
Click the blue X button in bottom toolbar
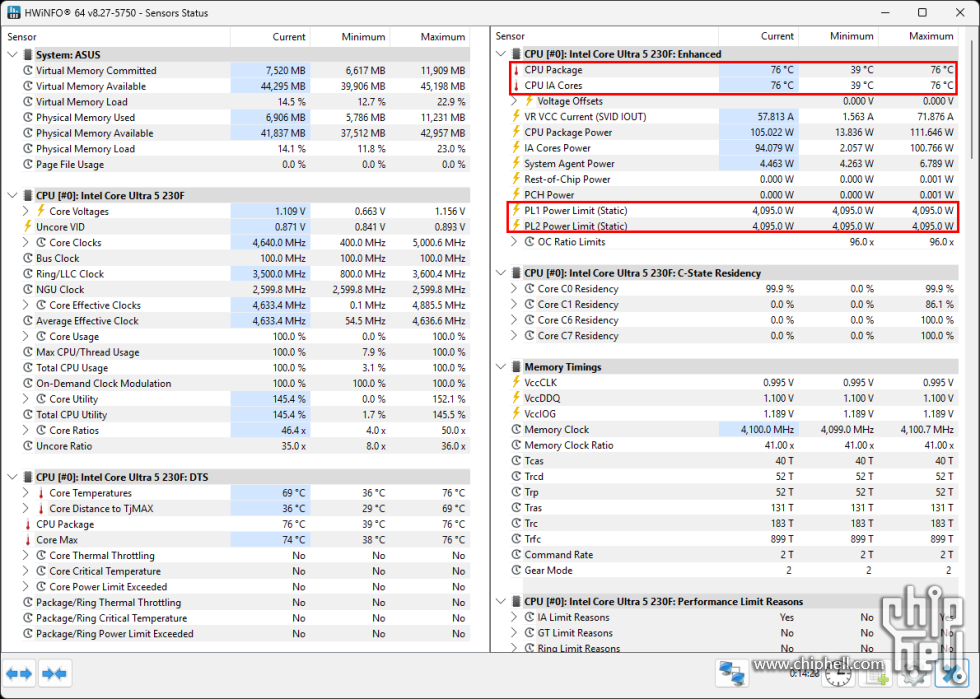tap(952, 674)
